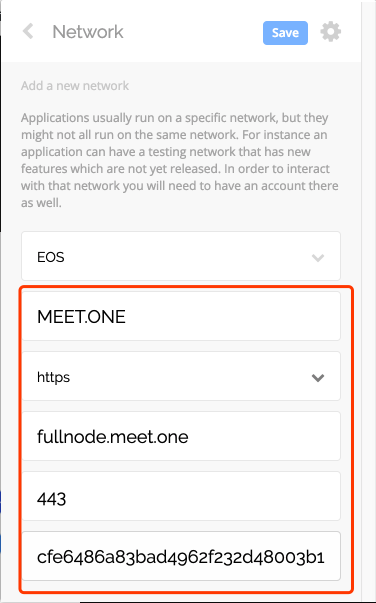Select the EOS label in blockchain selector

pos(51,257)
